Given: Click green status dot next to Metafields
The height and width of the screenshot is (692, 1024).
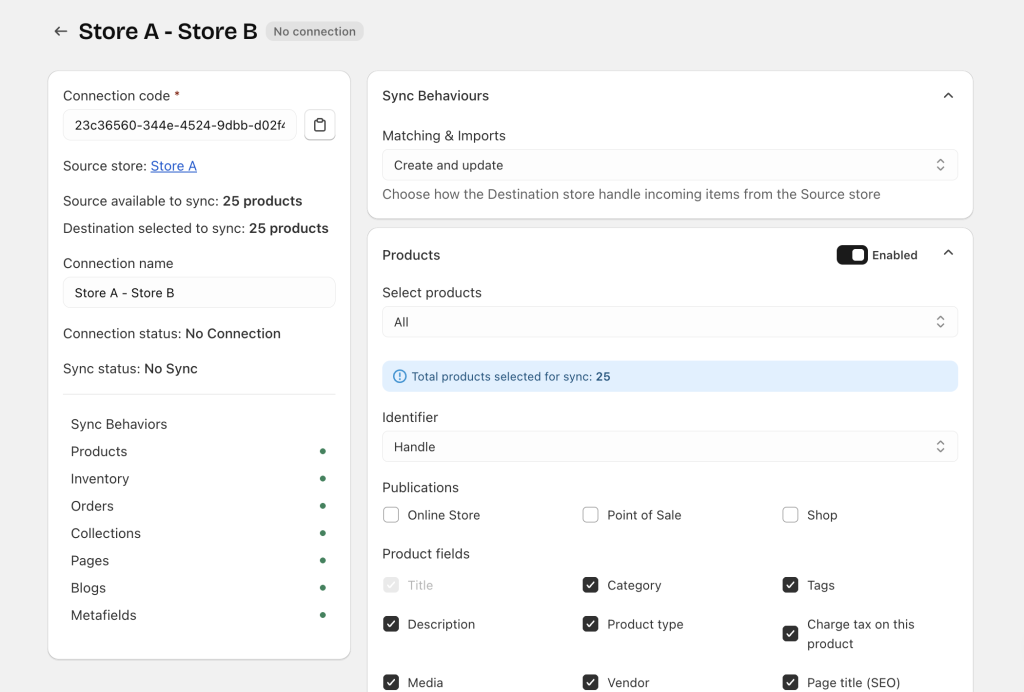Looking at the screenshot, I should [x=322, y=616].
